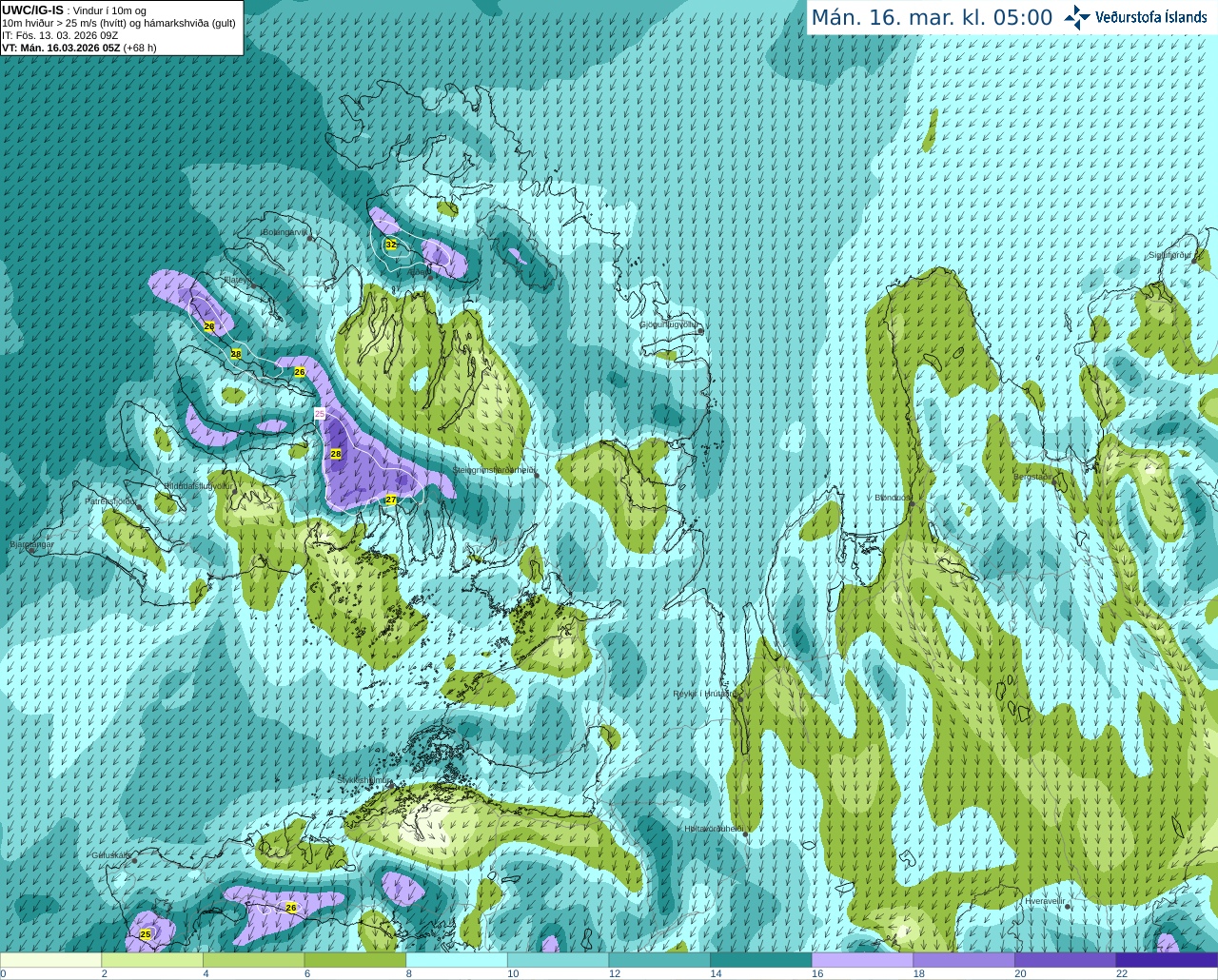This screenshot has width=1218, height=980.
Task: Click the 4–6 m/s legend swatch
Action: (x=253, y=960)
